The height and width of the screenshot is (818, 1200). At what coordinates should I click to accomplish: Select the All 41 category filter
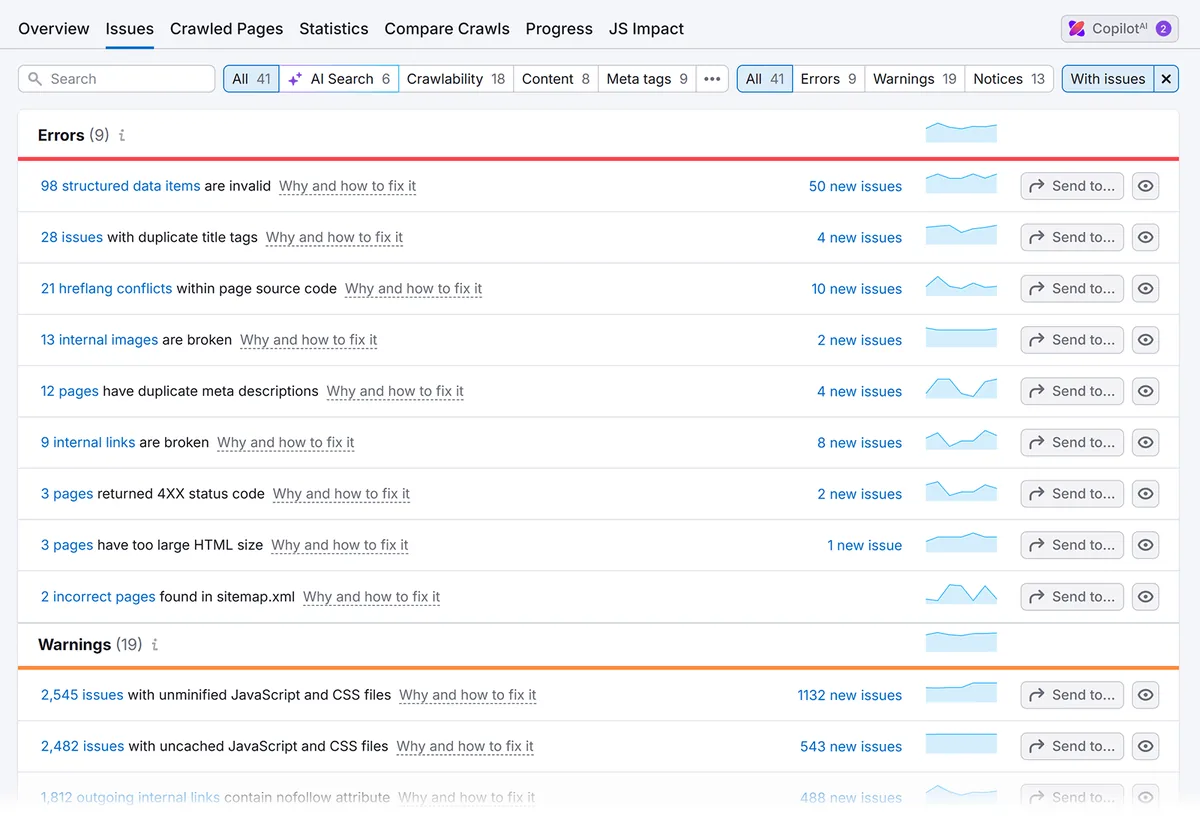pos(251,79)
